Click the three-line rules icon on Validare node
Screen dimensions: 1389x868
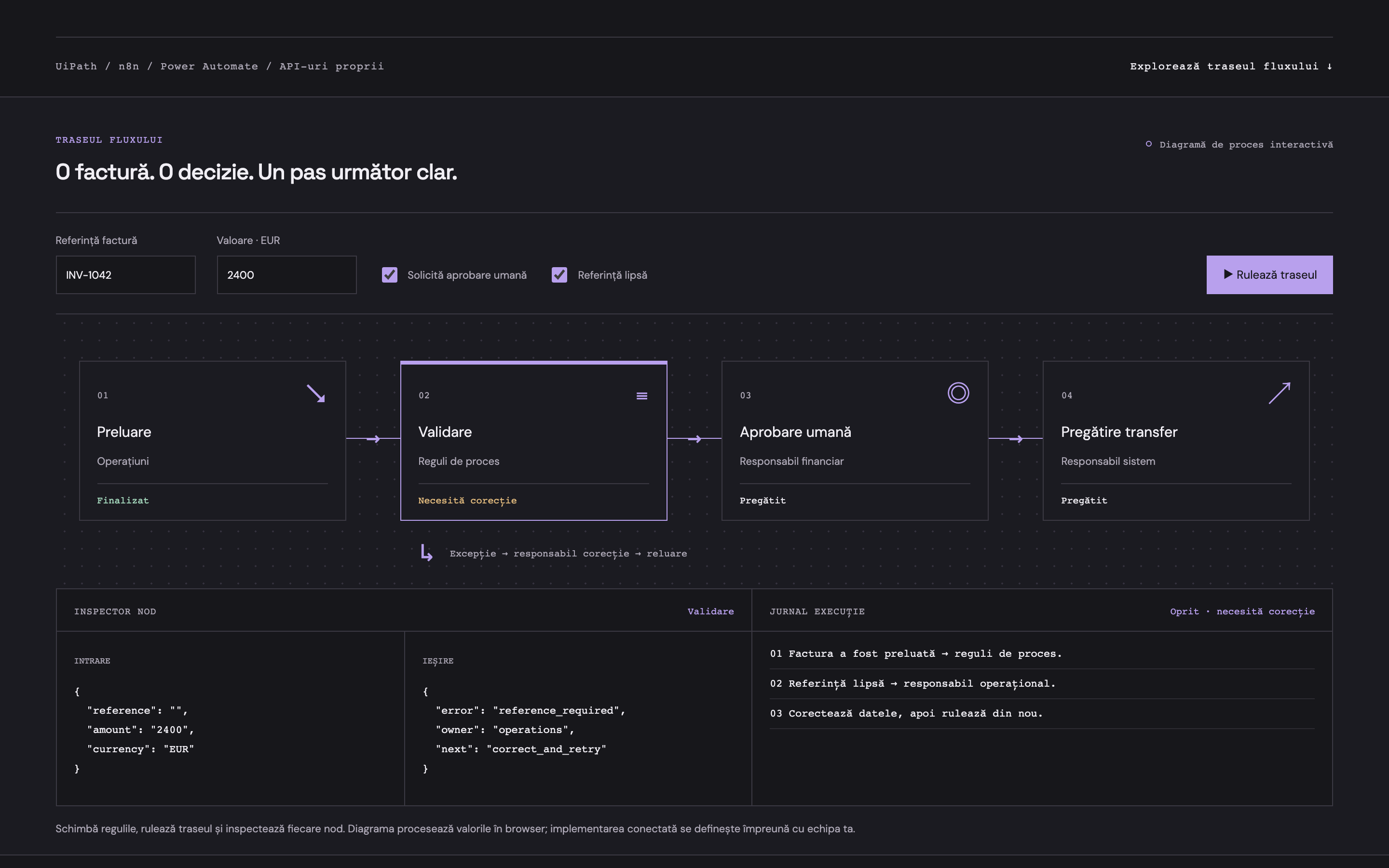[x=642, y=395]
